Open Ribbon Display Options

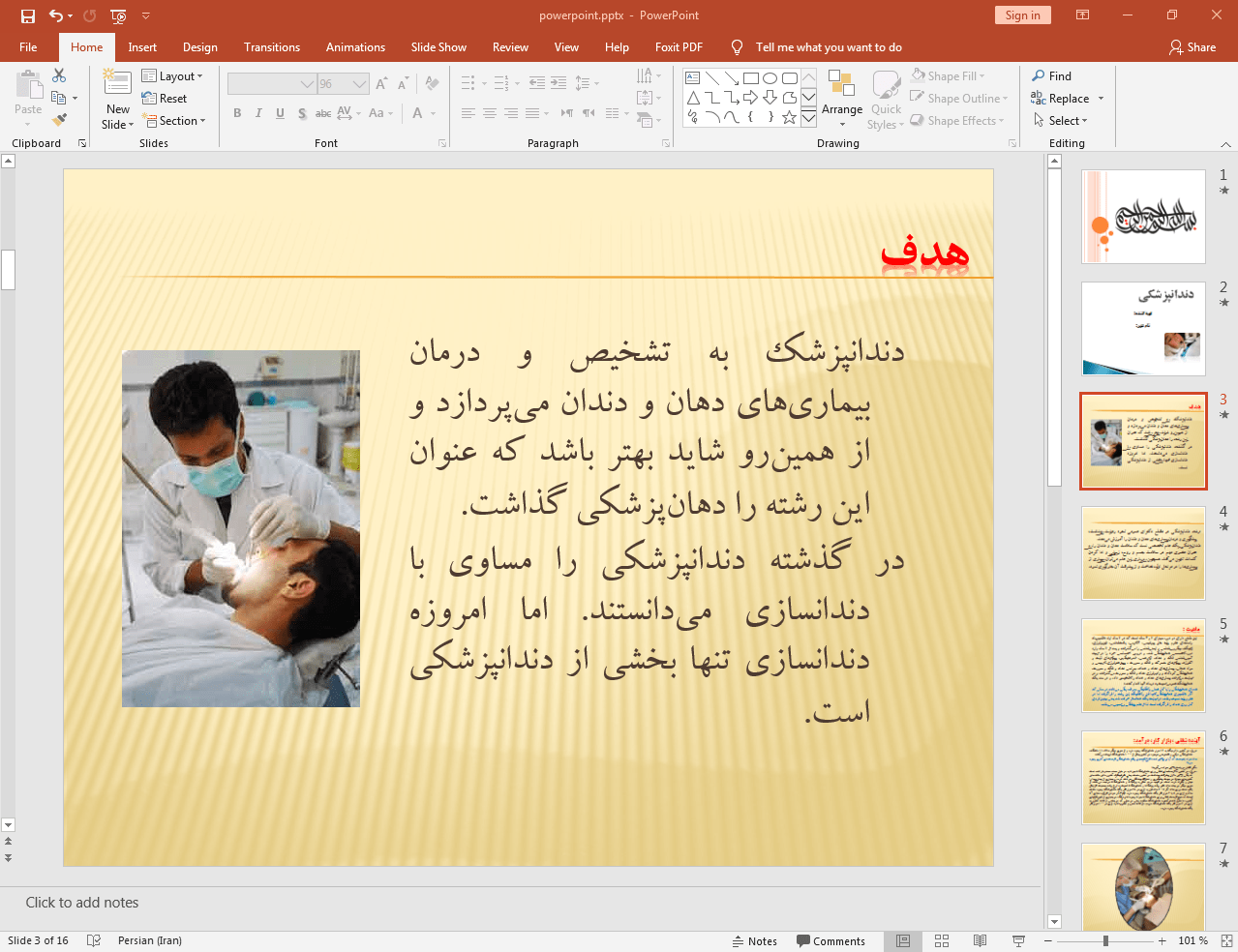point(1083,15)
